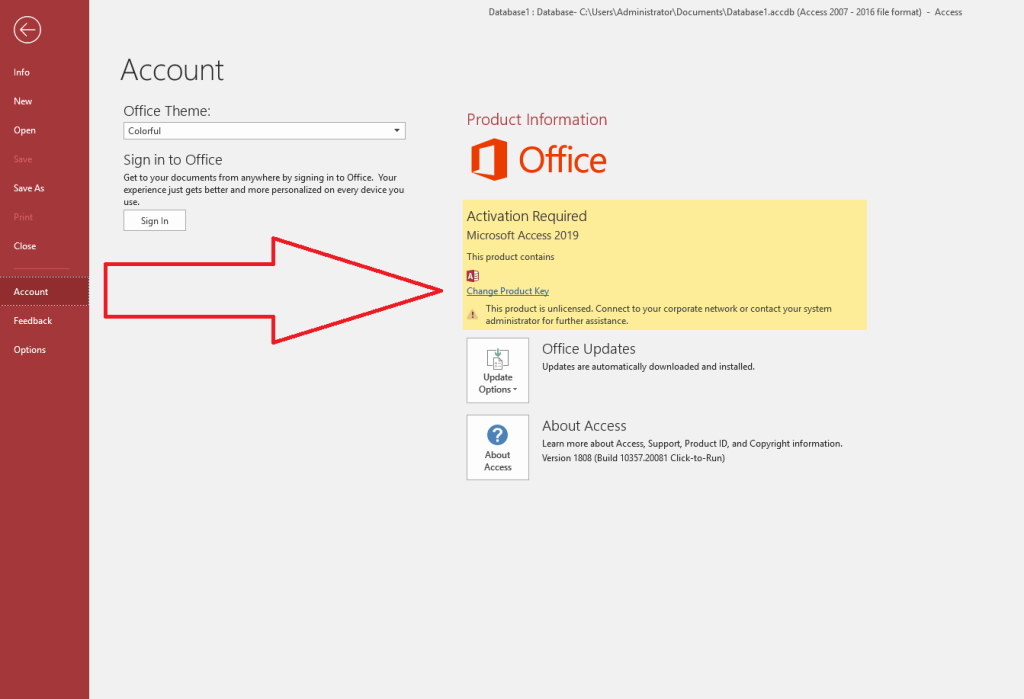The image size is (1024, 699).
Task: Click the Access app icon under 'This product contains'
Action: pyautogui.click(x=473, y=276)
